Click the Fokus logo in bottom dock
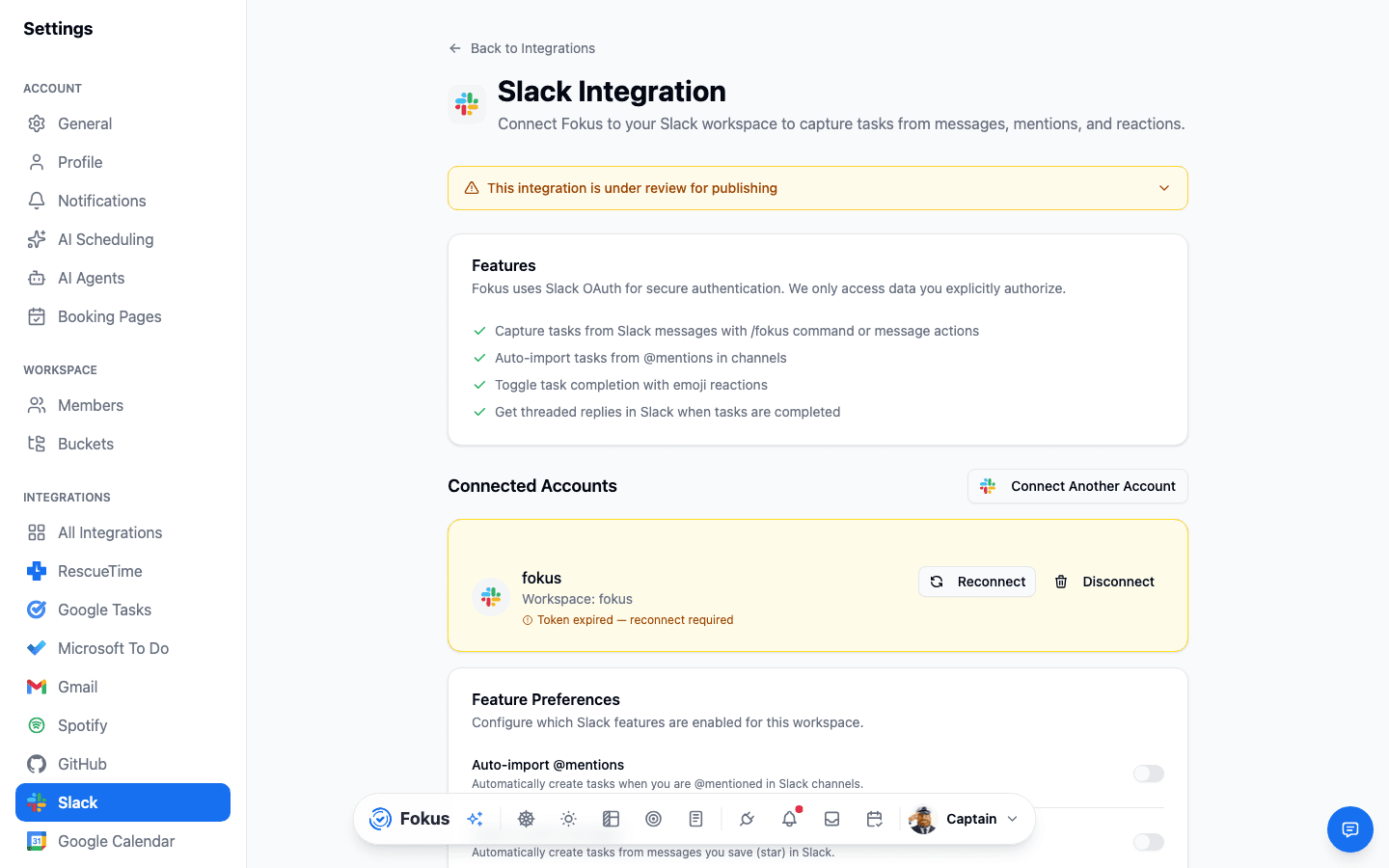This screenshot has height=868, width=1389. click(x=409, y=819)
